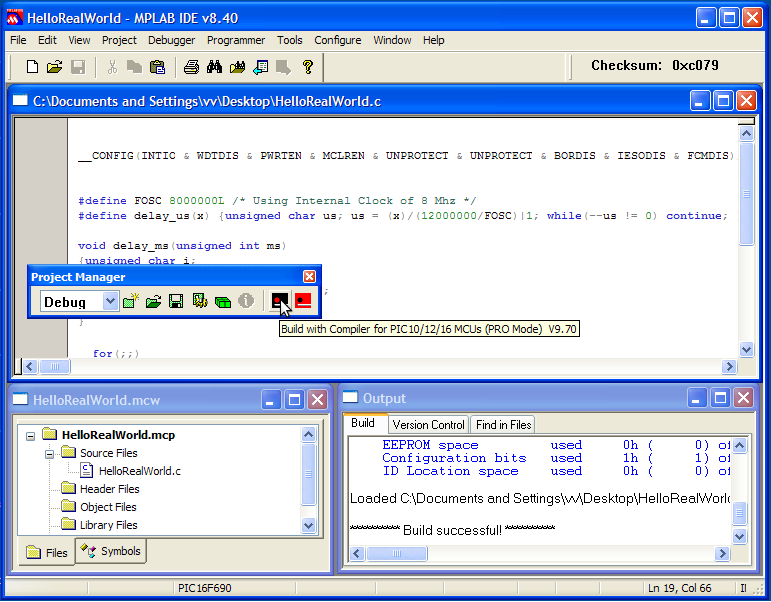Screen dimensions: 771x602
Task: Click Save Workspace icon in Project Manager
Action: pyautogui.click(x=176, y=301)
